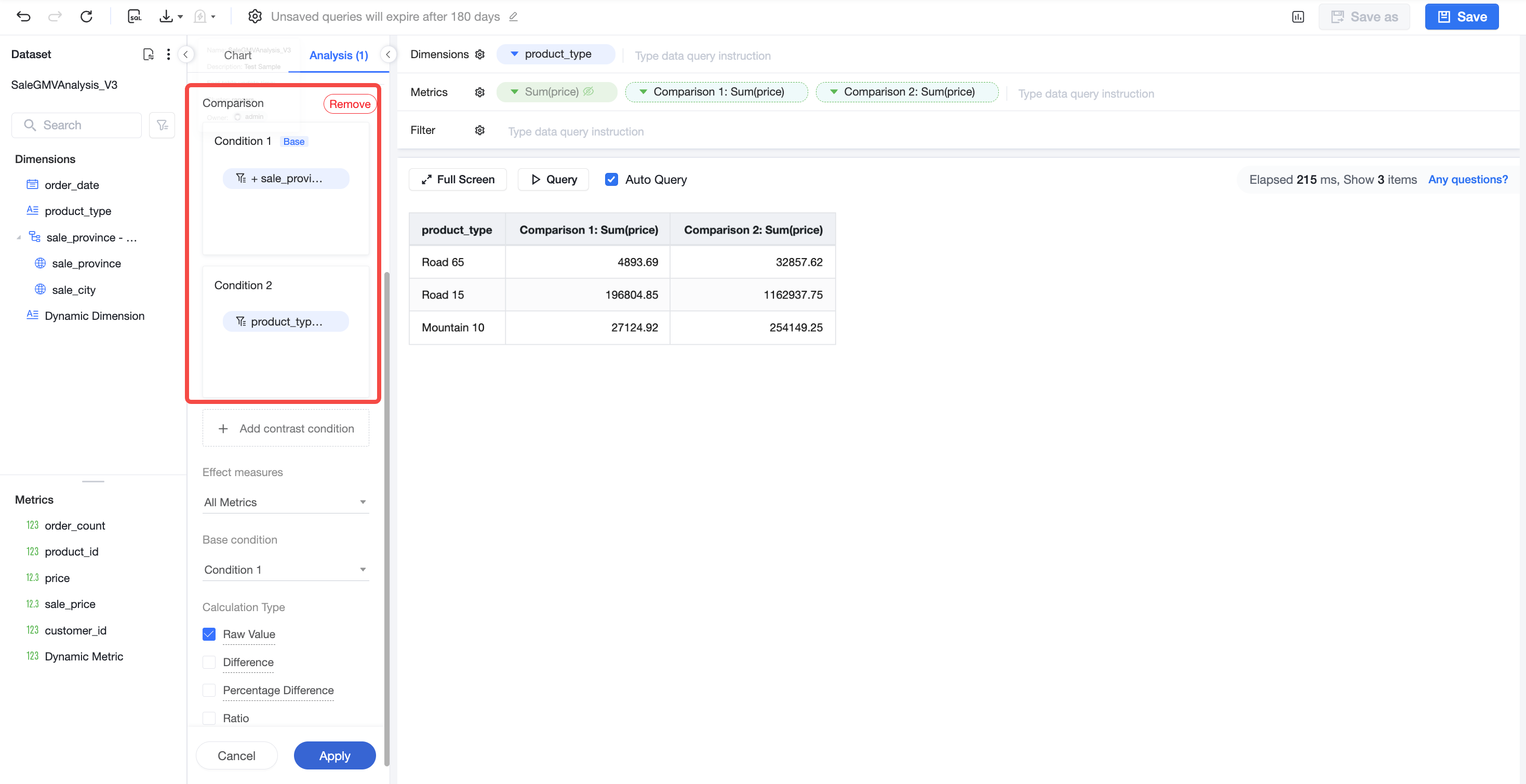Click Add contrast condition
Screen dimensions: 1526x784
click(x=286, y=428)
